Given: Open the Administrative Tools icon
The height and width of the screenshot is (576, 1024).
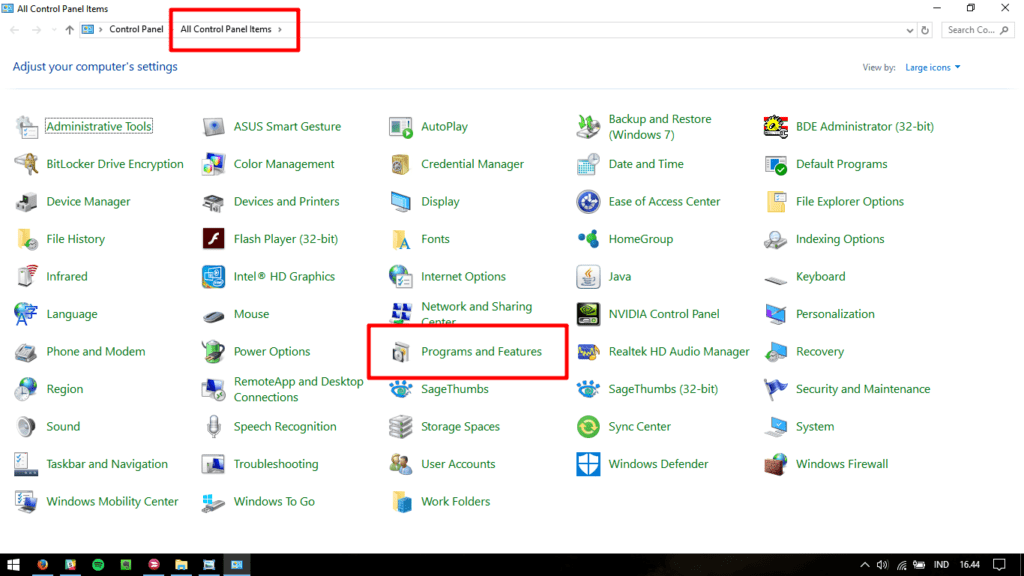Looking at the screenshot, I should tap(26, 127).
